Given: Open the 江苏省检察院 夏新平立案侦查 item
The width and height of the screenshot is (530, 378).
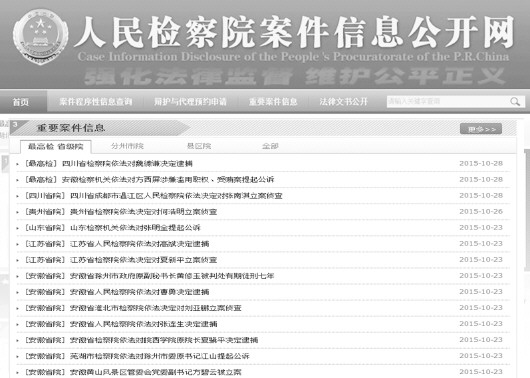Looking at the screenshot, I should pyautogui.click(x=143, y=260).
